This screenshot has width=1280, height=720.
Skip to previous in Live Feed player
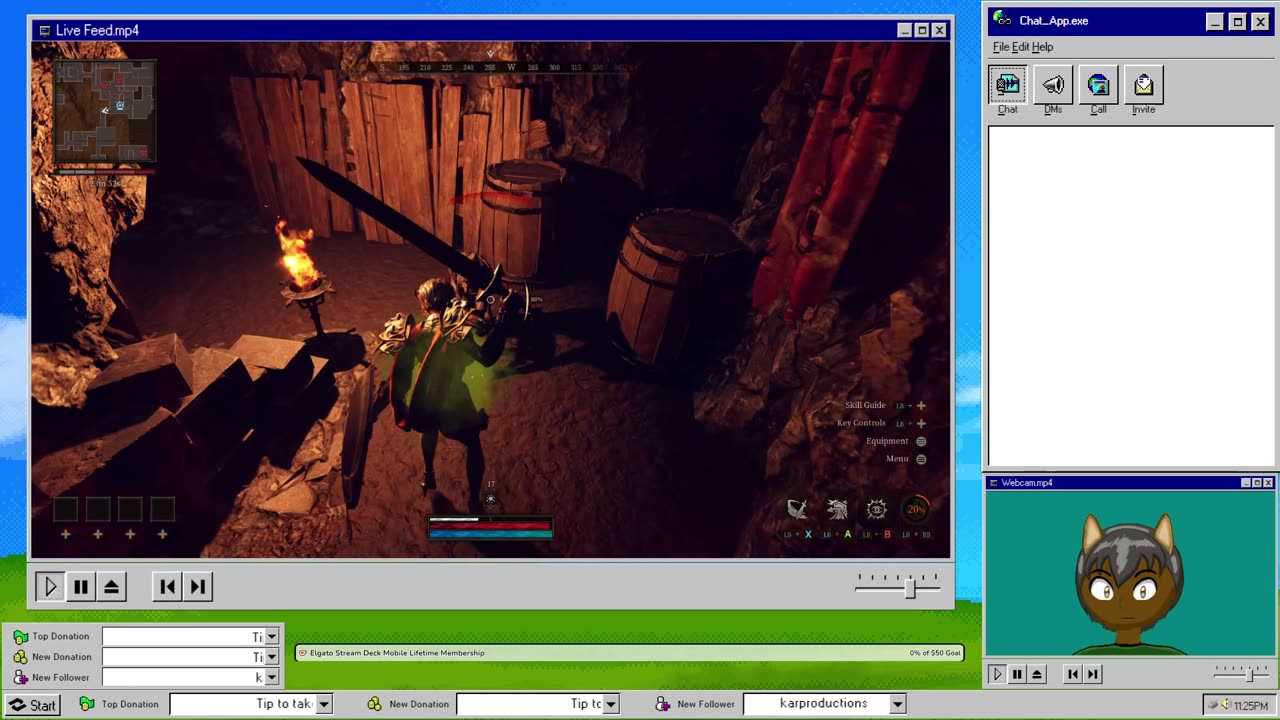coord(167,587)
